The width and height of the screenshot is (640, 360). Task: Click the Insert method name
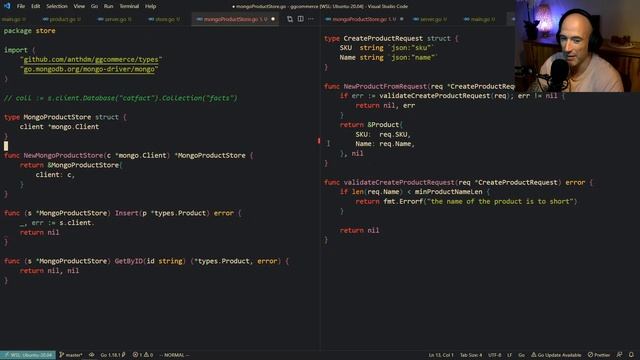coord(126,213)
